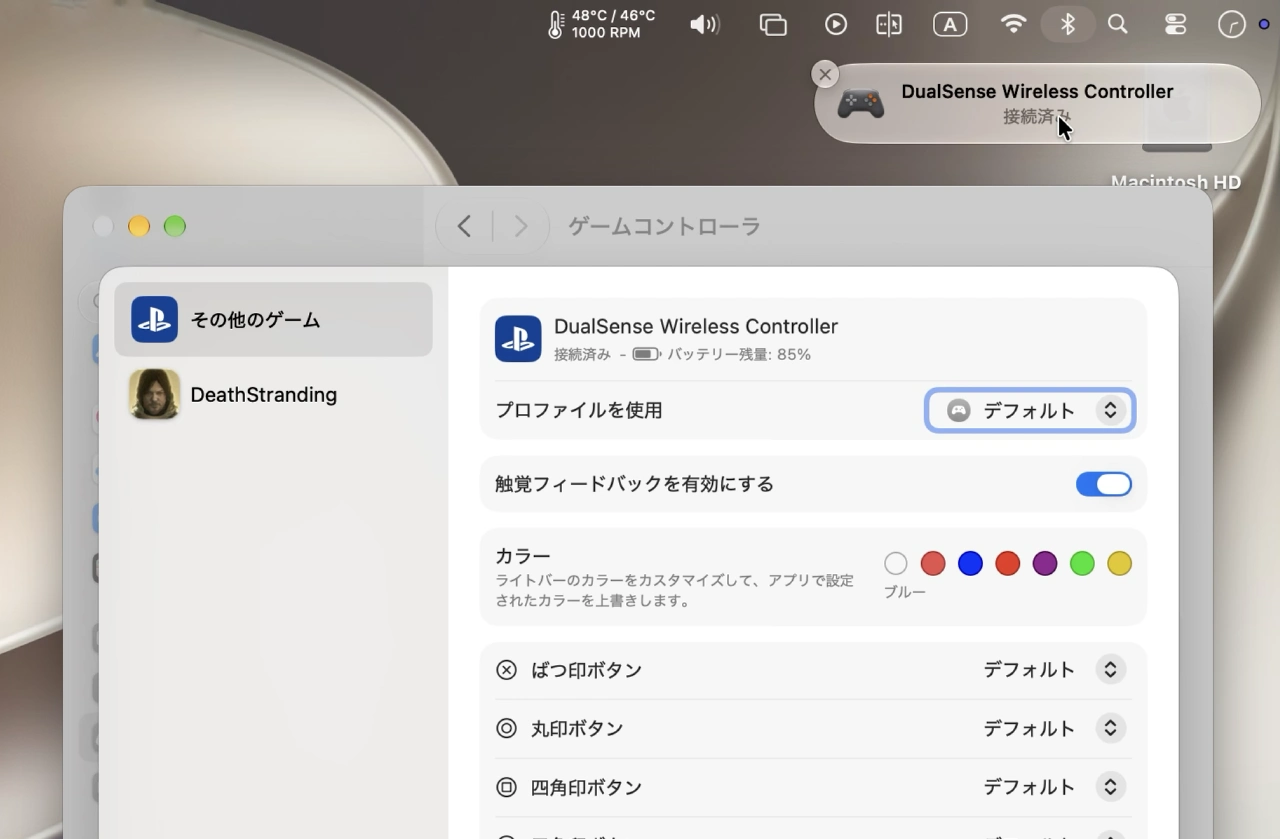This screenshot has width=1280, height=839.
Task: Open the Wi-Fi status menu
Action: pos(1014,24)
